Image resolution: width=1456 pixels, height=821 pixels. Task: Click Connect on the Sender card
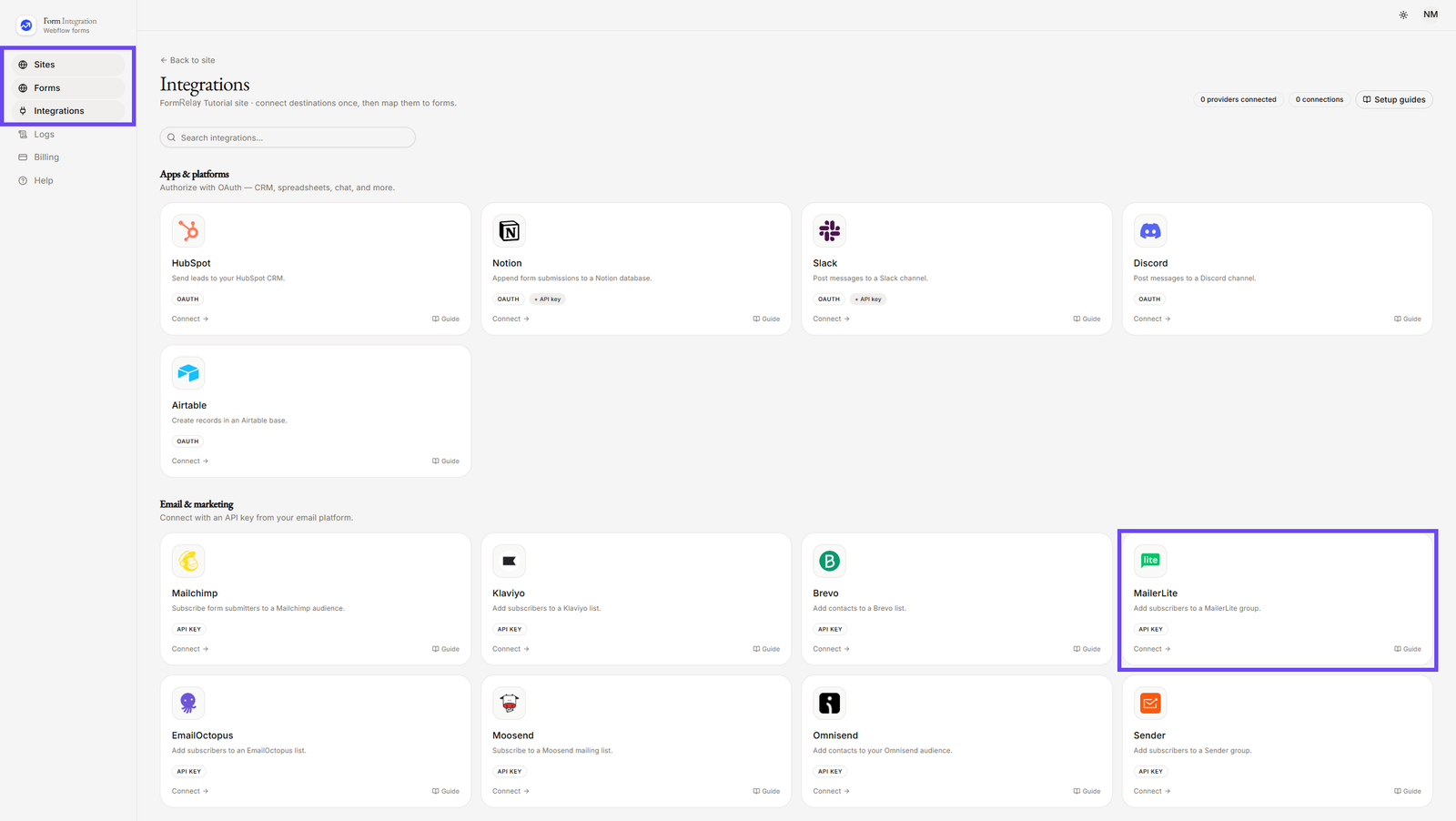[x=1152, y=791]
